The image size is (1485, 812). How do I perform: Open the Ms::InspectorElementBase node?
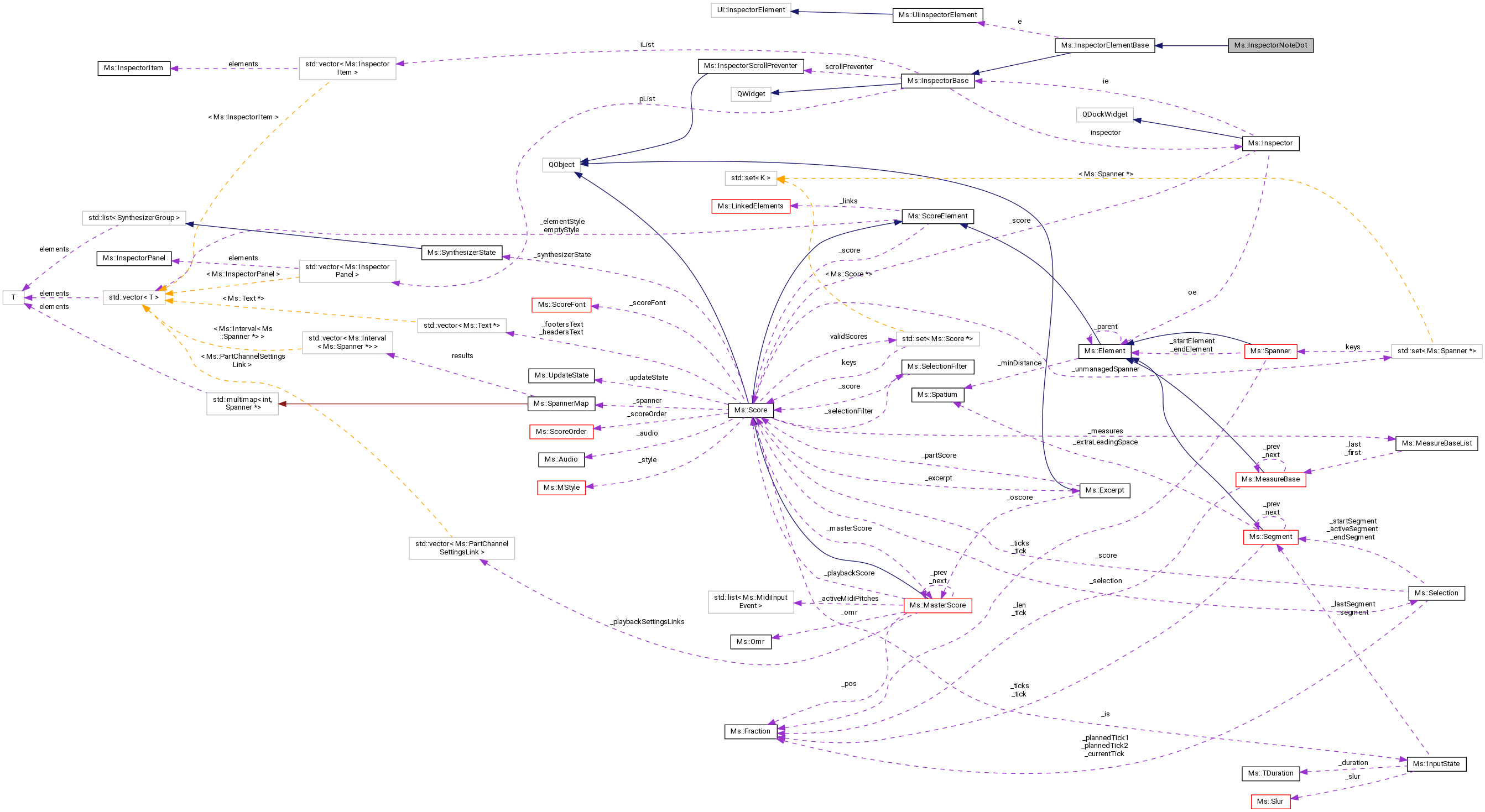pos(1104,45)
